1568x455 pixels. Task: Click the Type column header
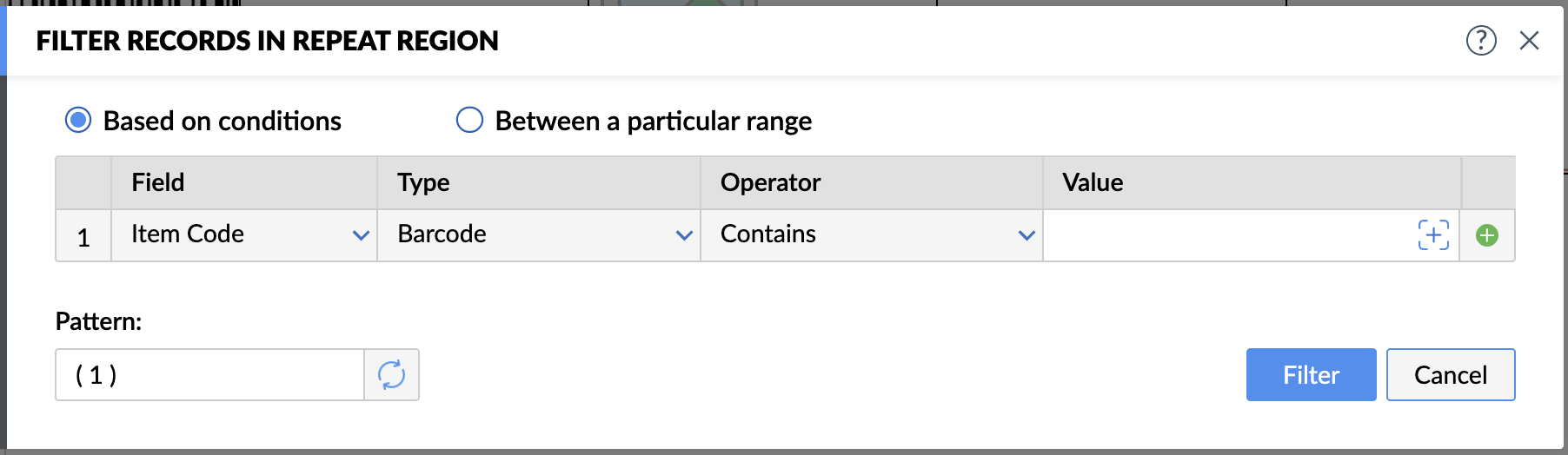(x=423, y=182)
